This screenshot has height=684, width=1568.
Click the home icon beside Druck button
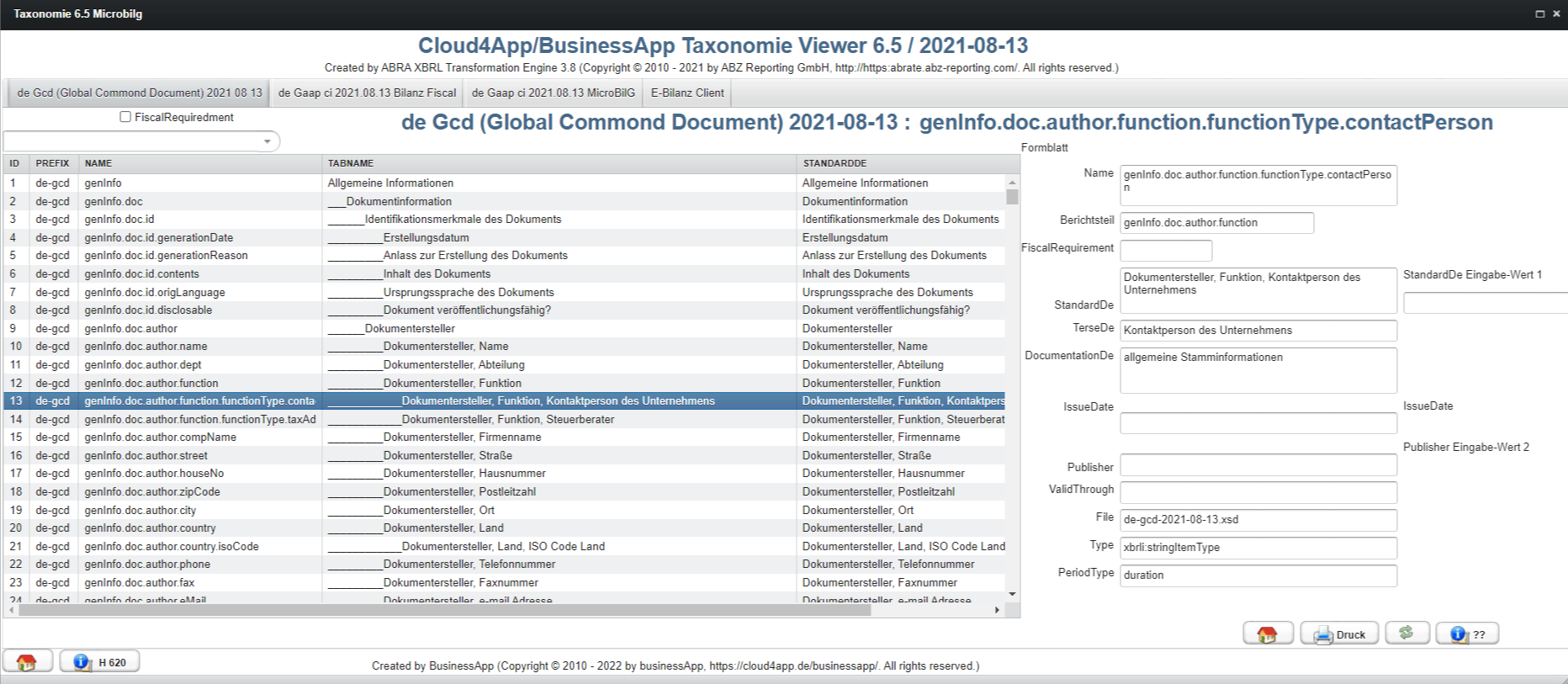1268,634
